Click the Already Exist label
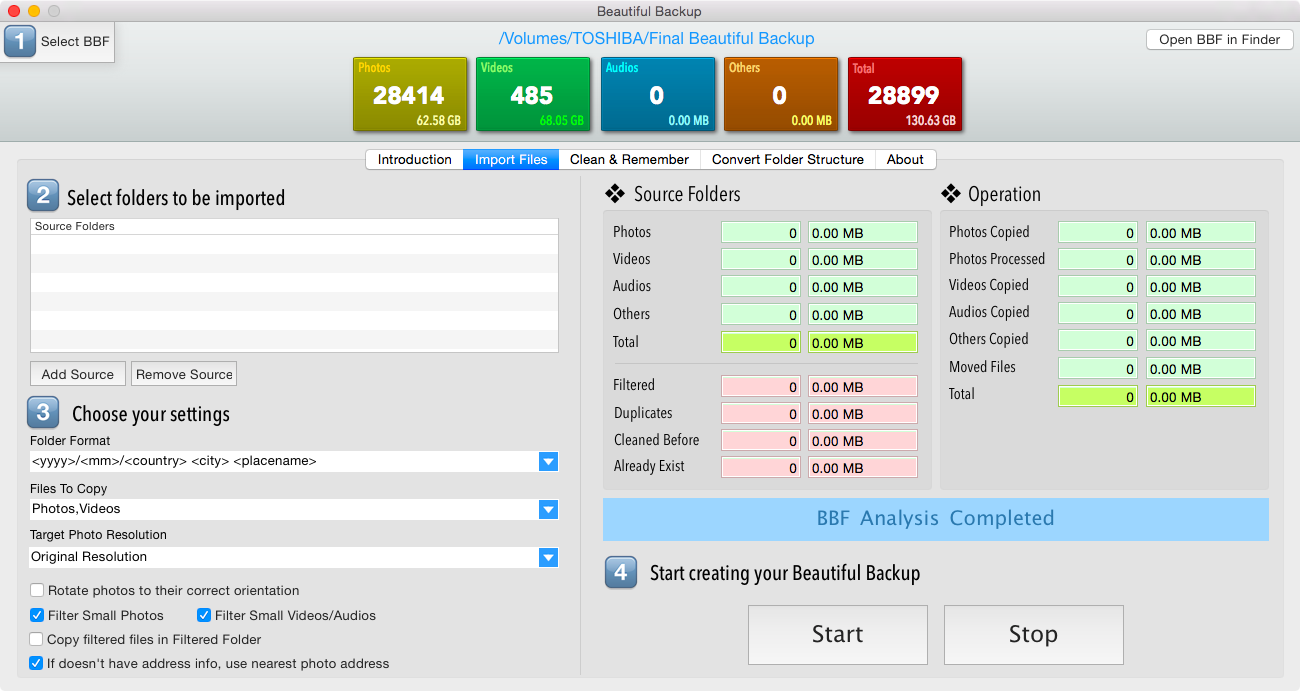 [x=649, y=466]
